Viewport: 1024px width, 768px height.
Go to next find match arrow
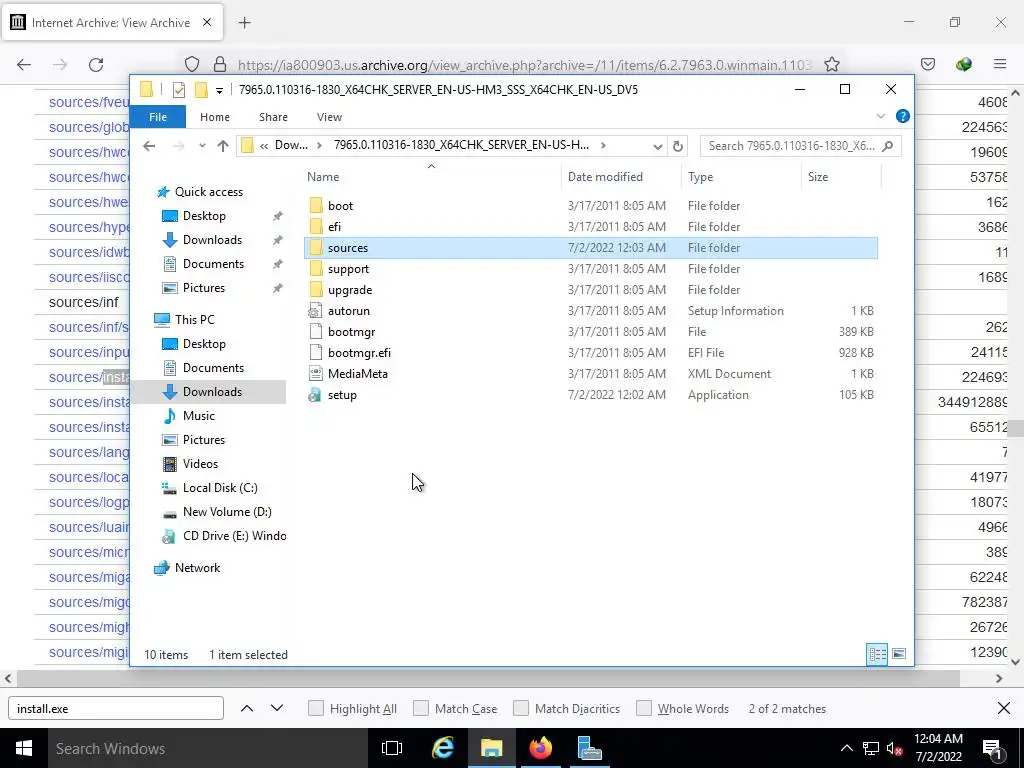[x=277, y=708]
